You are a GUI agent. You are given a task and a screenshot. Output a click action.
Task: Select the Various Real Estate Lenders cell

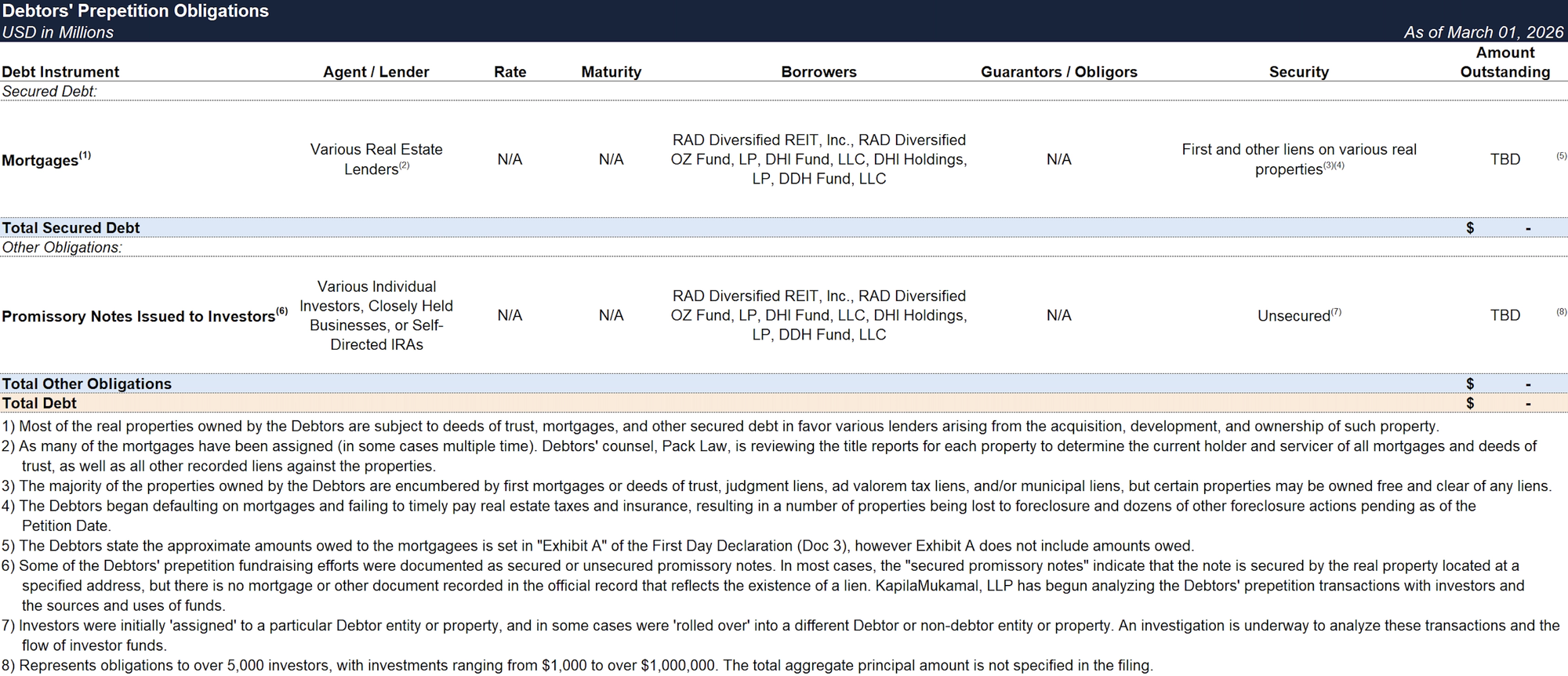(376, 159)
